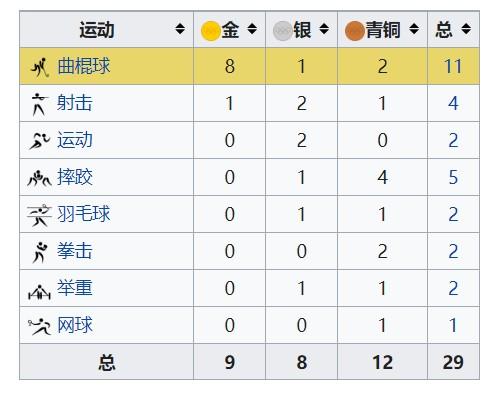
Task: Click the tennis pictogram icon
Action: pos(39,326)
